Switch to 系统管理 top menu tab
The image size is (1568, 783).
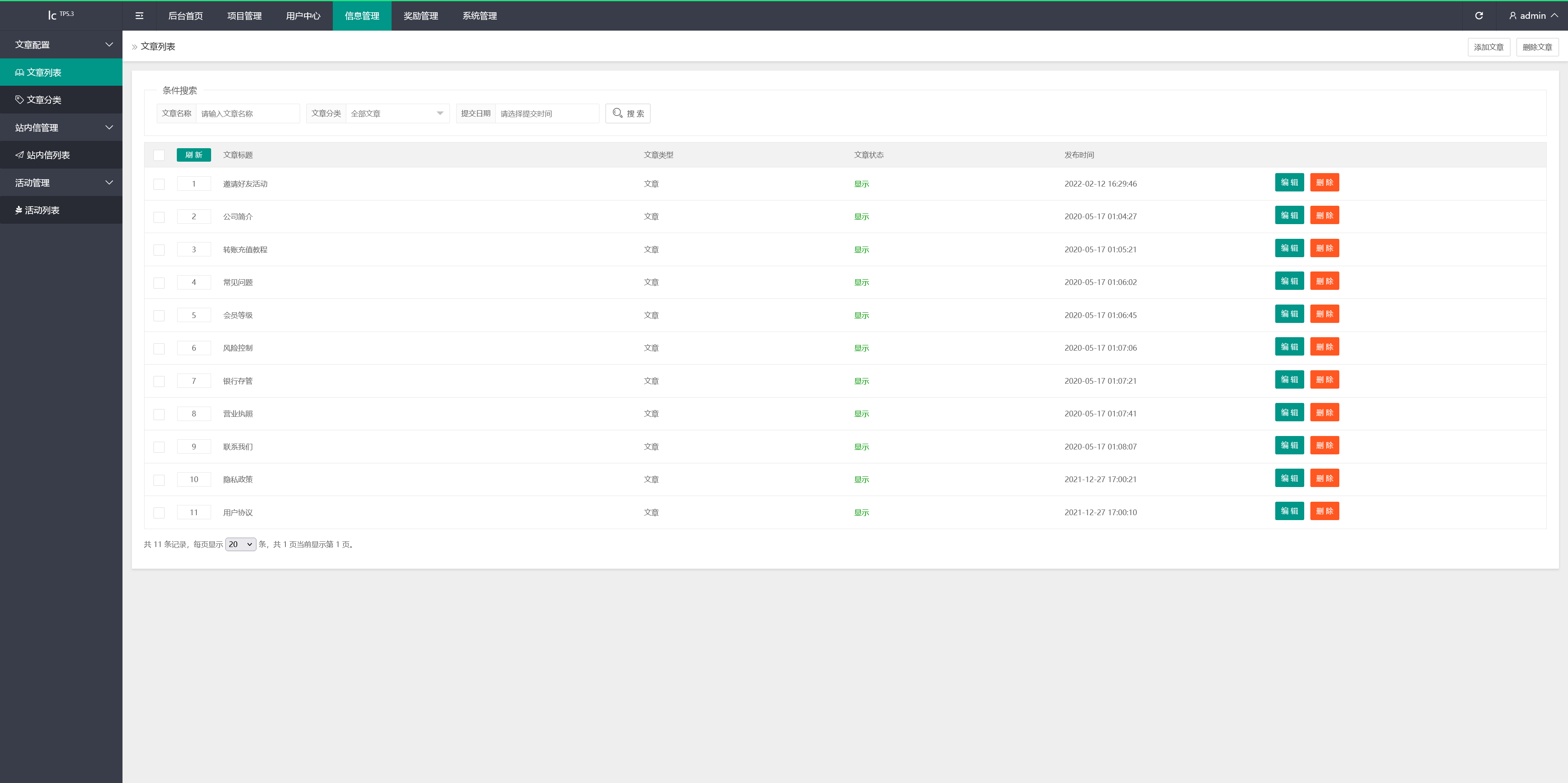(x=479, y=16)
